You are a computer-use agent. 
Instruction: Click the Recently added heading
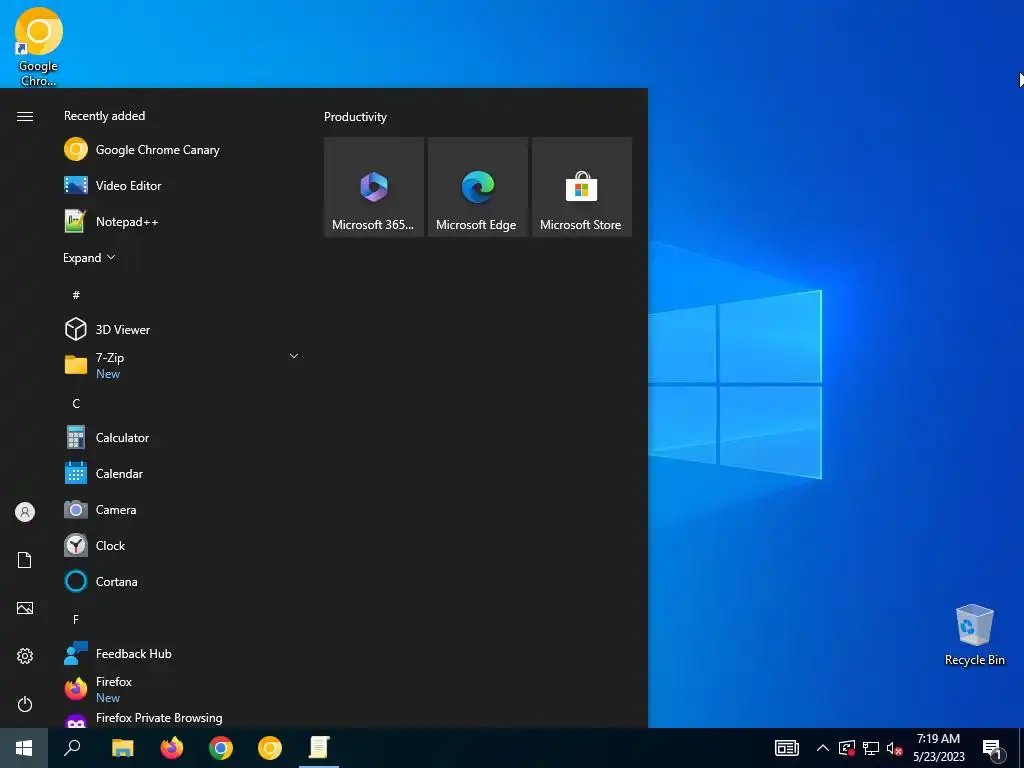pyautogui.click(x=104, y=116)
